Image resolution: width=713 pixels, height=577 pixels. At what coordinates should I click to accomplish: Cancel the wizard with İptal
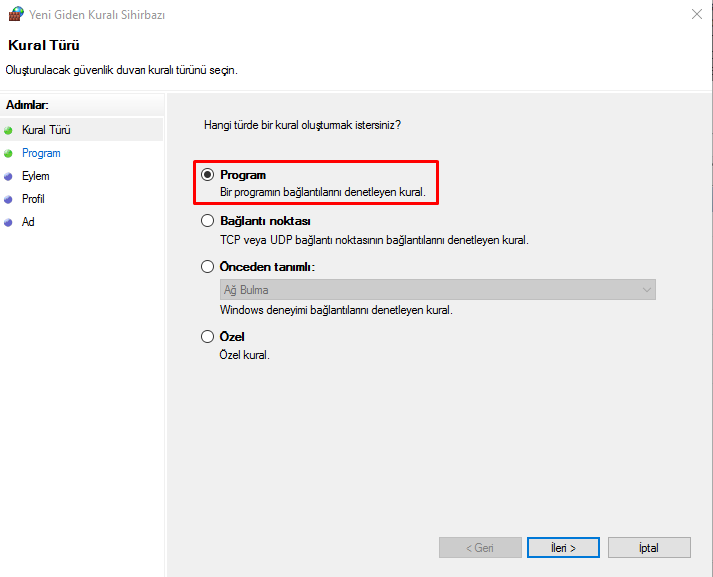pos(648,548)
